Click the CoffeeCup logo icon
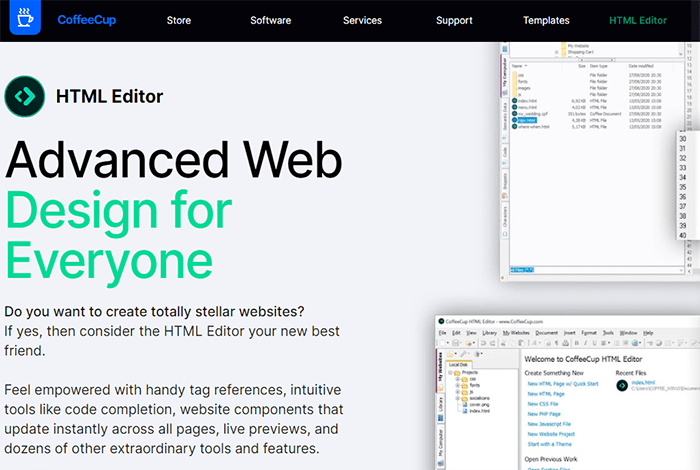The height and width of the screenshot is (470, 700). [25, 20]
